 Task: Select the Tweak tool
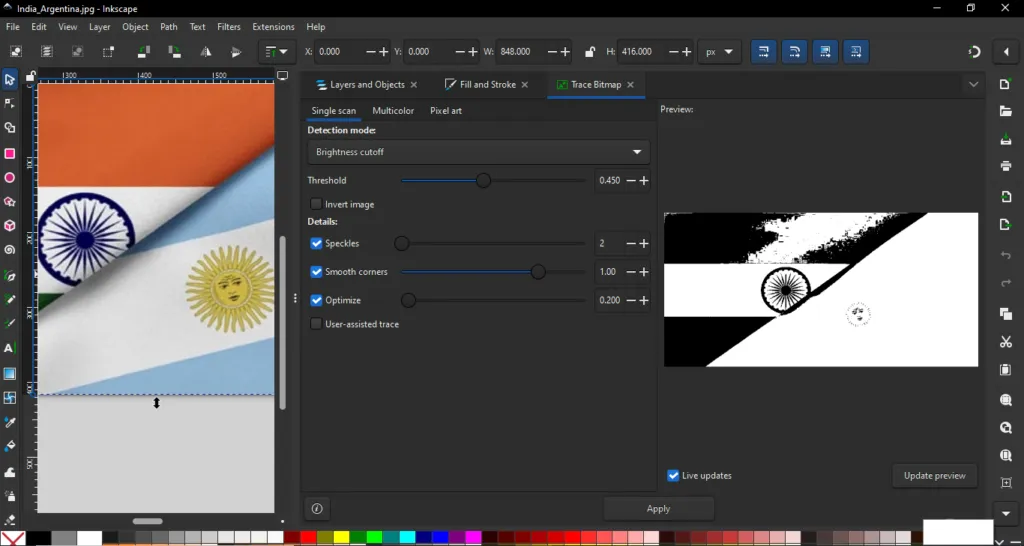point(9,472)
